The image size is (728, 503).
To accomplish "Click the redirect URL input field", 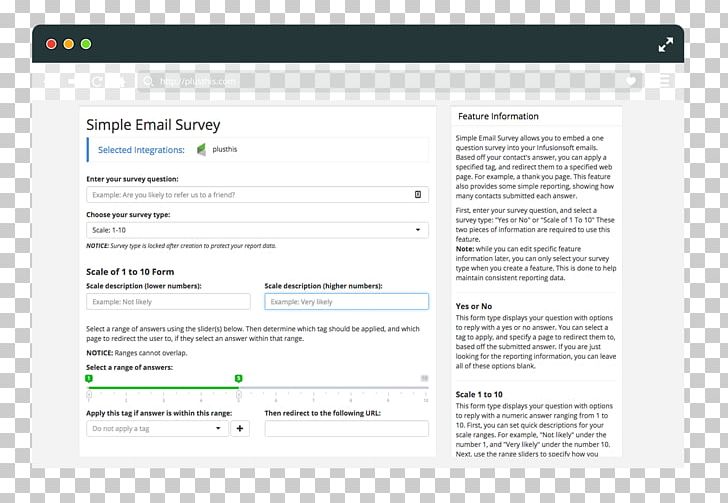I will [x=346, y=428].
